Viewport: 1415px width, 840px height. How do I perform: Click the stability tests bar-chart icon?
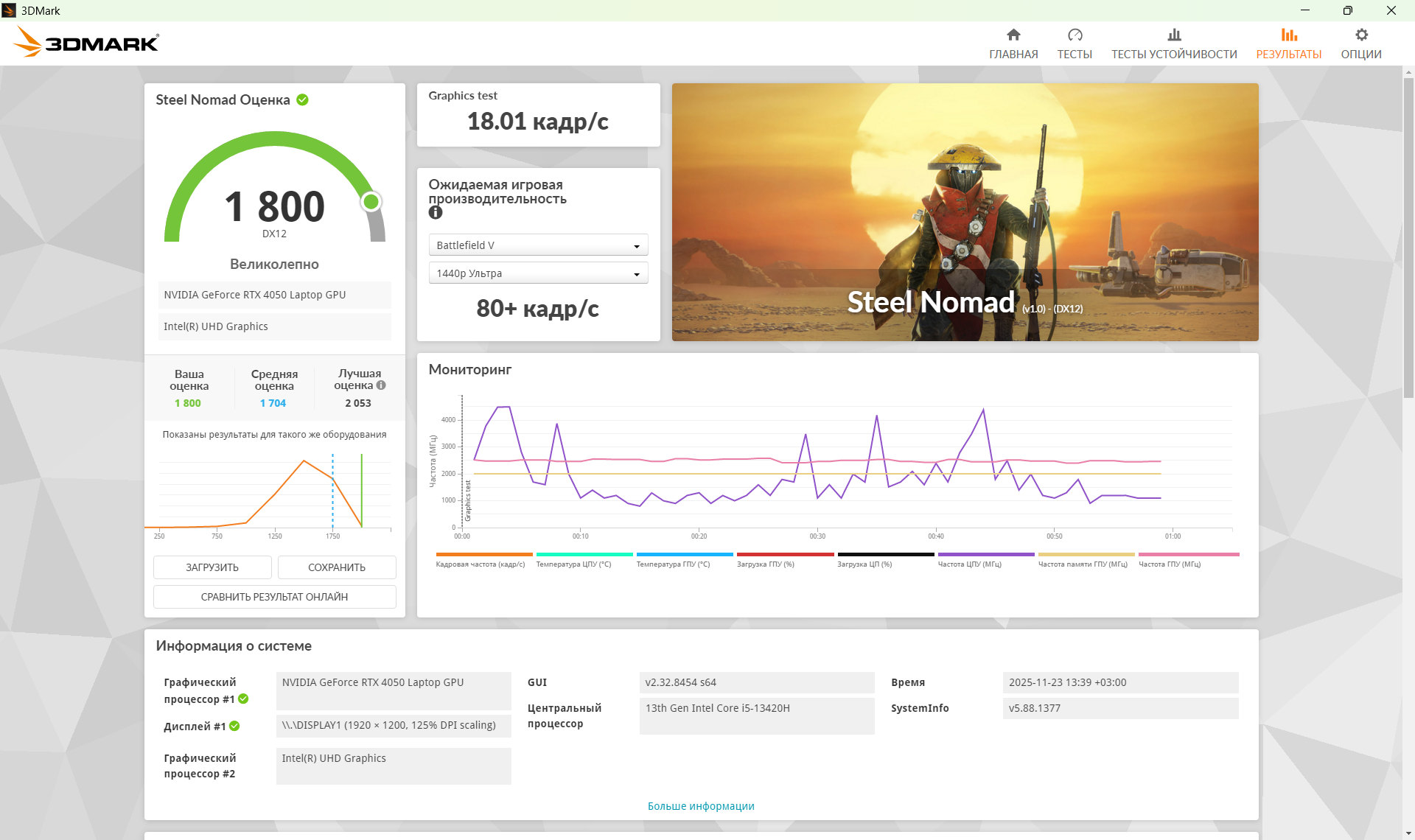coord(1174,35)
